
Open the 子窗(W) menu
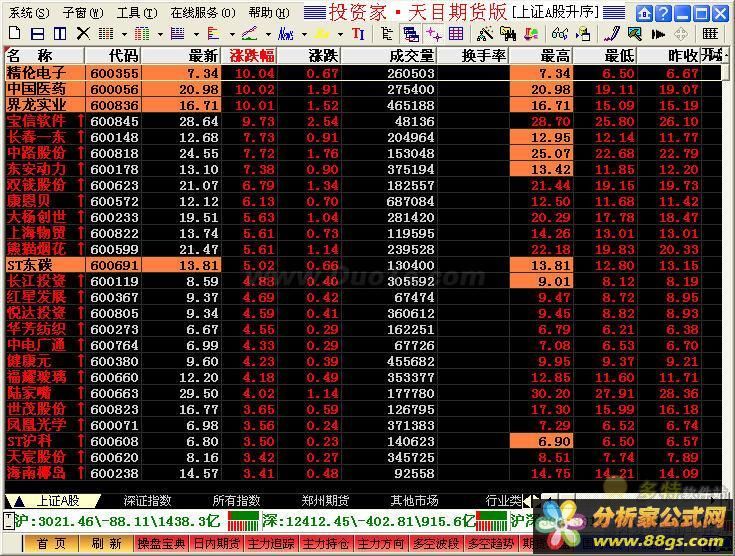pyautogui.click(x=82, y=13)
